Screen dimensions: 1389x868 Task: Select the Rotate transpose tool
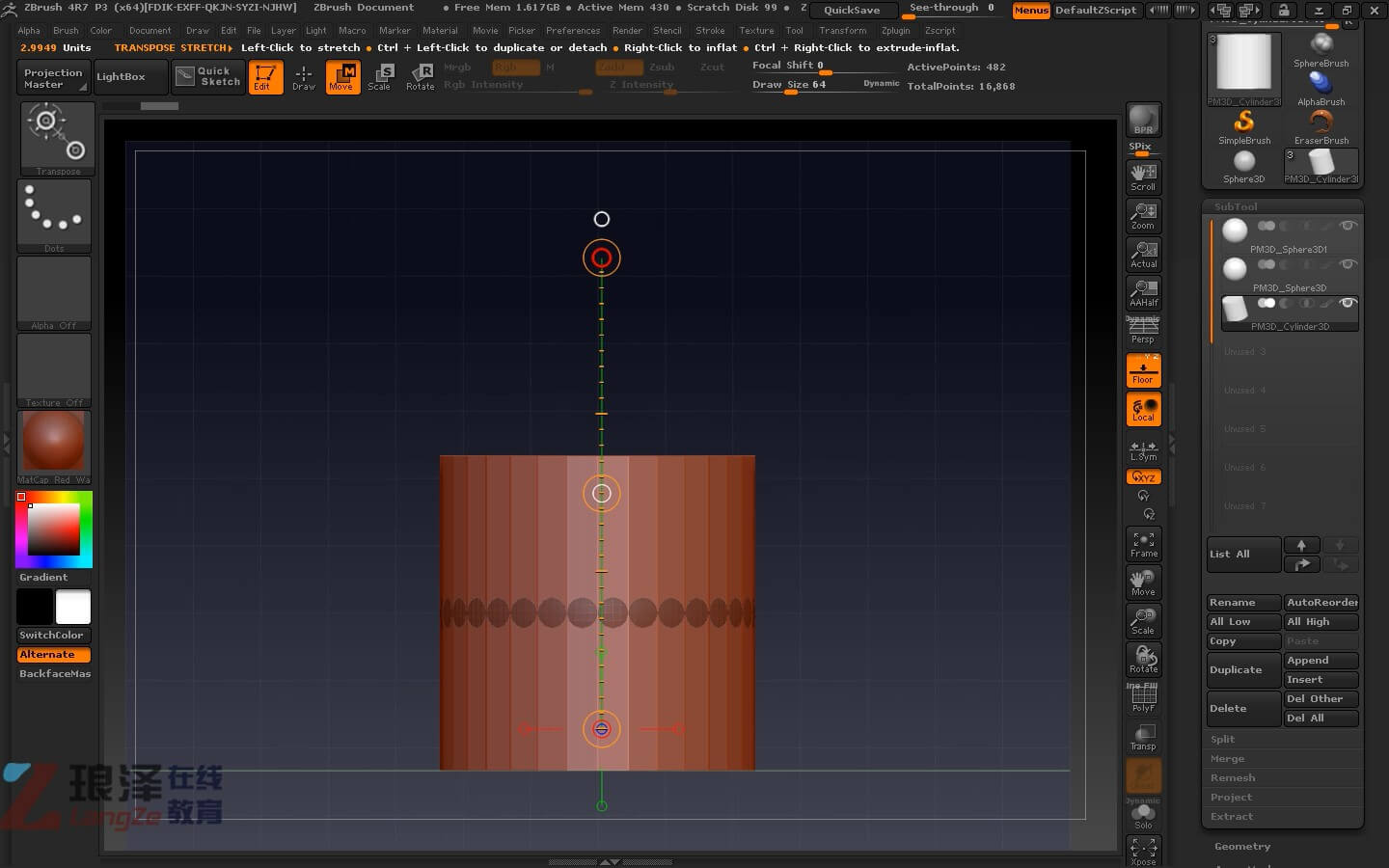pos(421,76)
